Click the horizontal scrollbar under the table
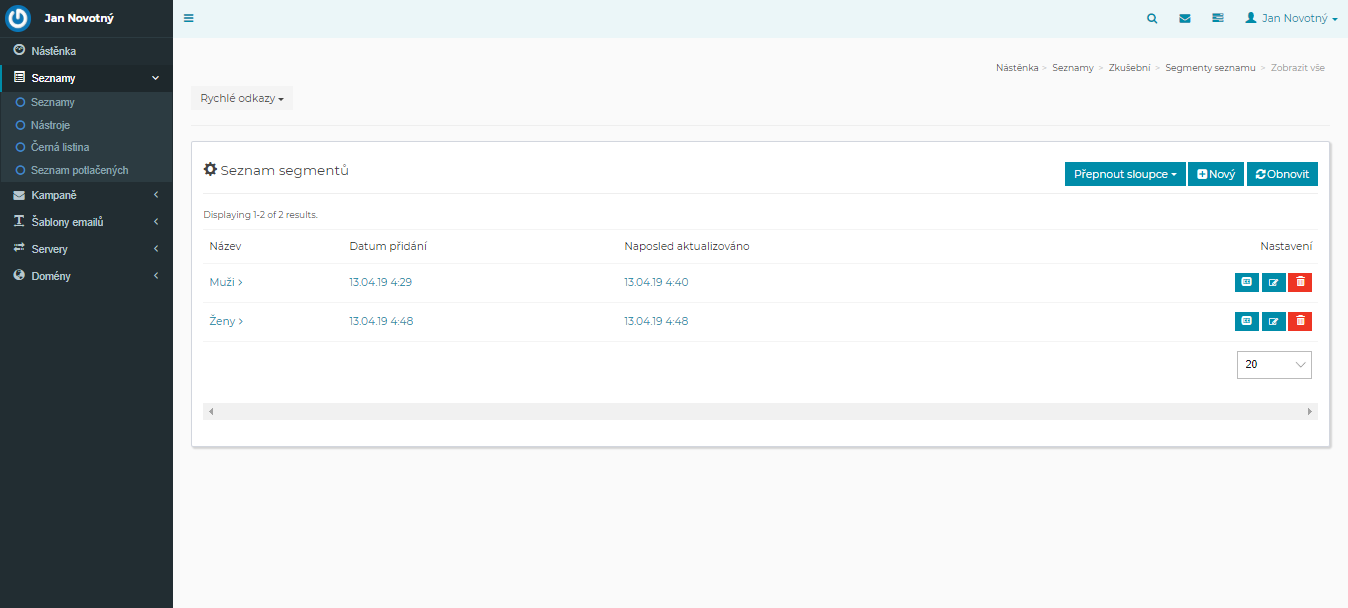This screenshot has height=608, width=1348. 760,411
